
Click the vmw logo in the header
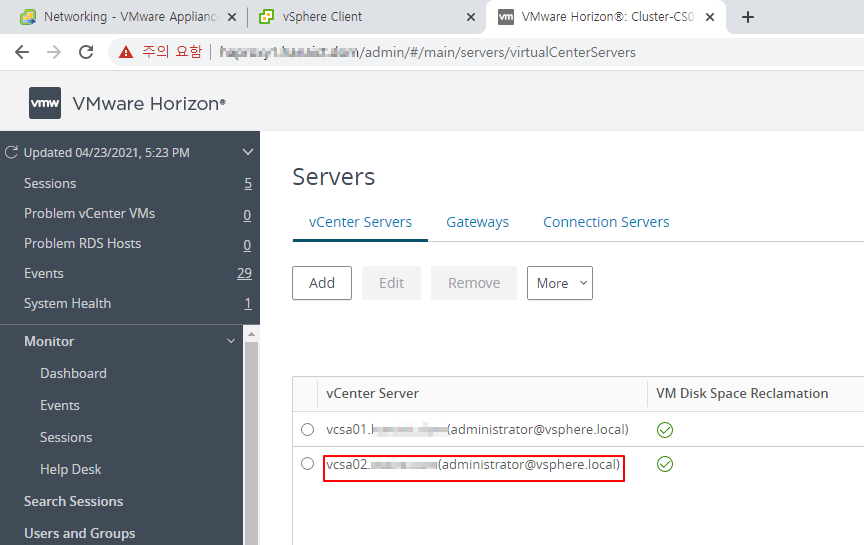click(x=45, y=103)
